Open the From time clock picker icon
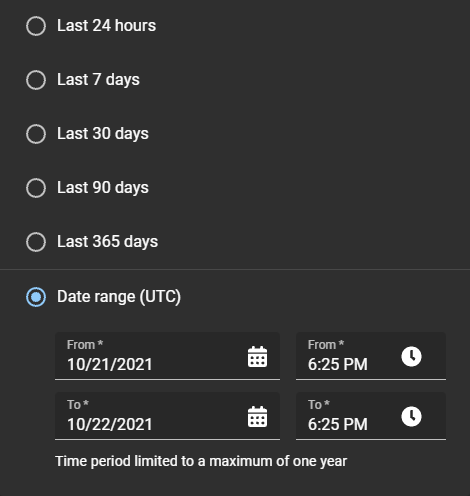This screenshot has height=496, width=470. point(411,356)
